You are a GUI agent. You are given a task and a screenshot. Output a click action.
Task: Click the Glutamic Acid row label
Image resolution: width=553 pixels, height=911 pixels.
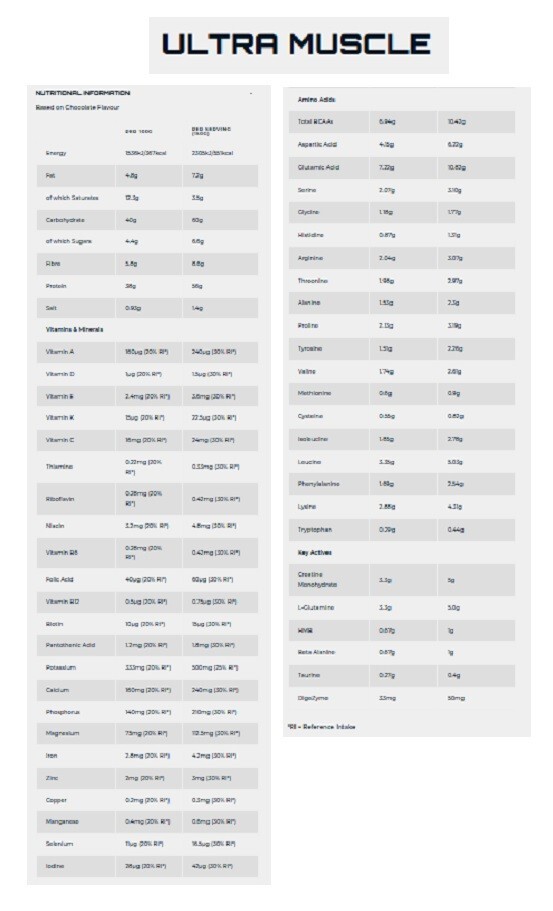[x=318, y=167]
